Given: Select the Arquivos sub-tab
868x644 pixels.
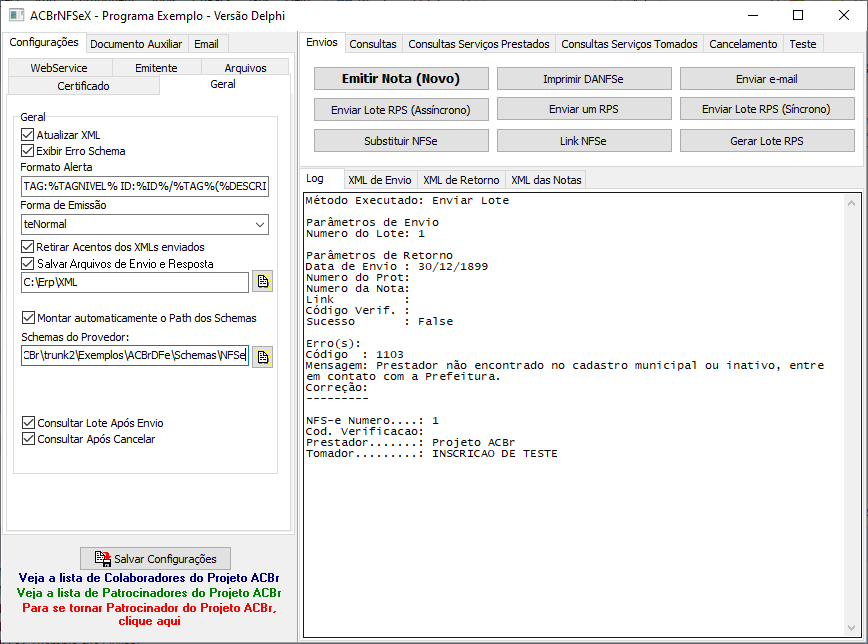Looking at the screenshot, I should point(245,68).
